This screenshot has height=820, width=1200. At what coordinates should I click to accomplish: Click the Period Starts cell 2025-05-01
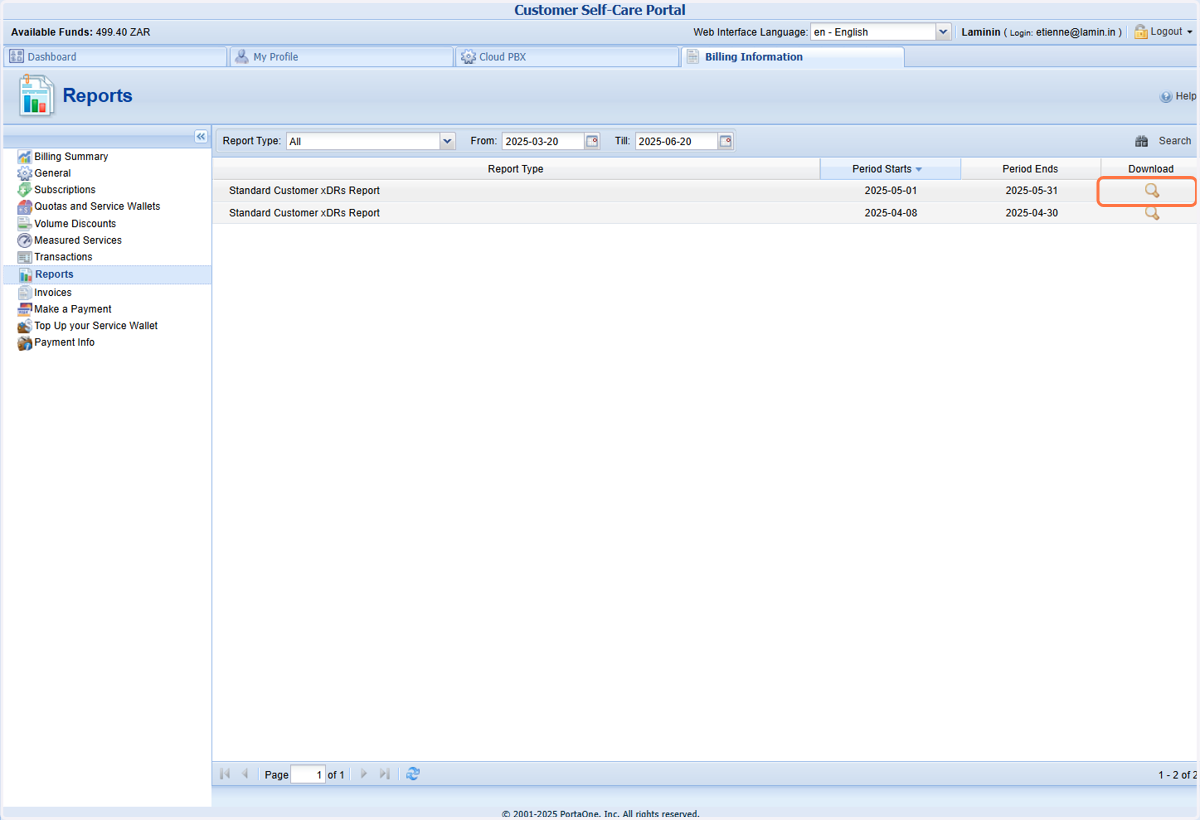coord(890,190)
